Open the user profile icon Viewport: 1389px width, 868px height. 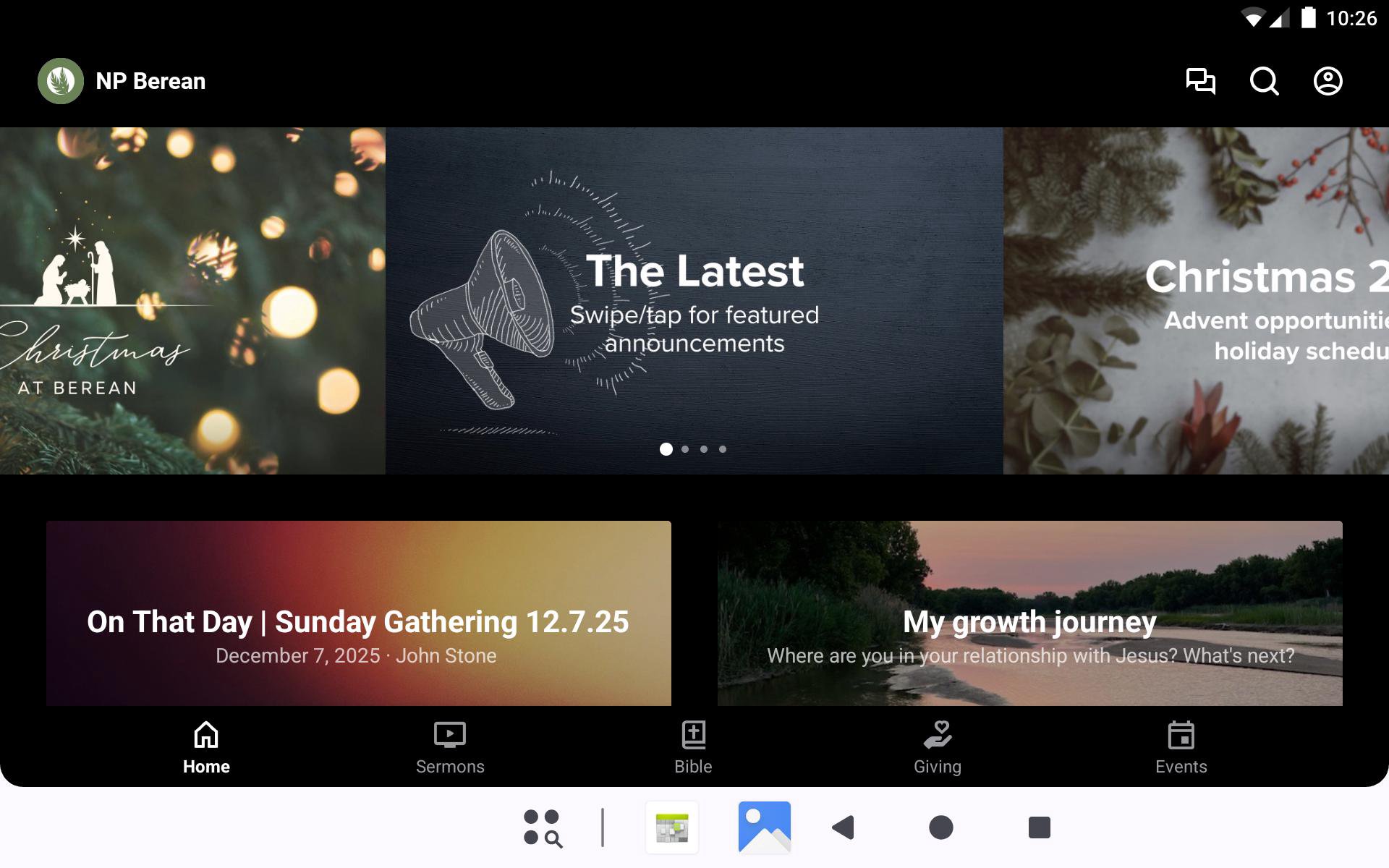(1328, 81)
